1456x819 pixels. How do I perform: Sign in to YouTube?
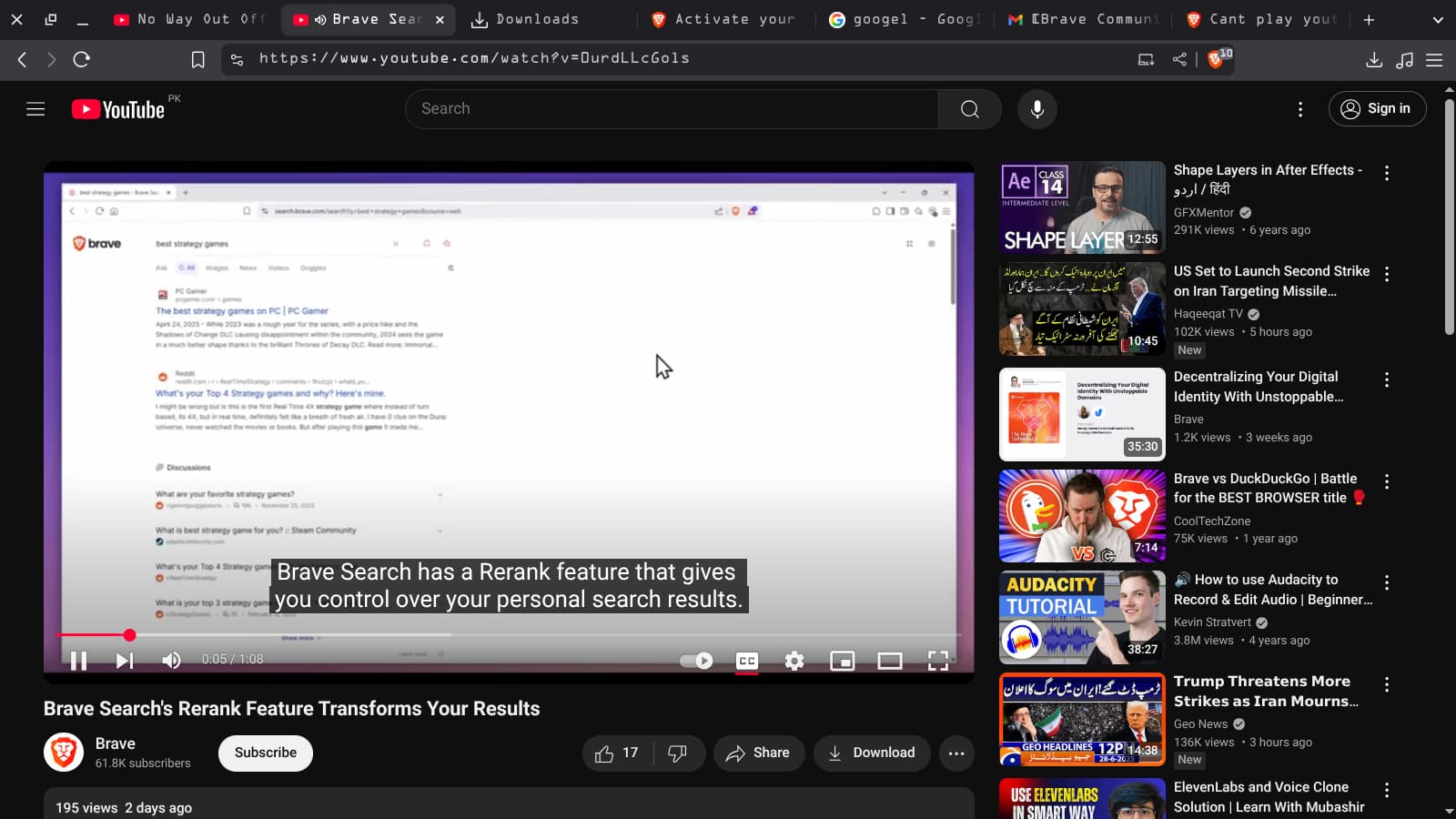1377,109
